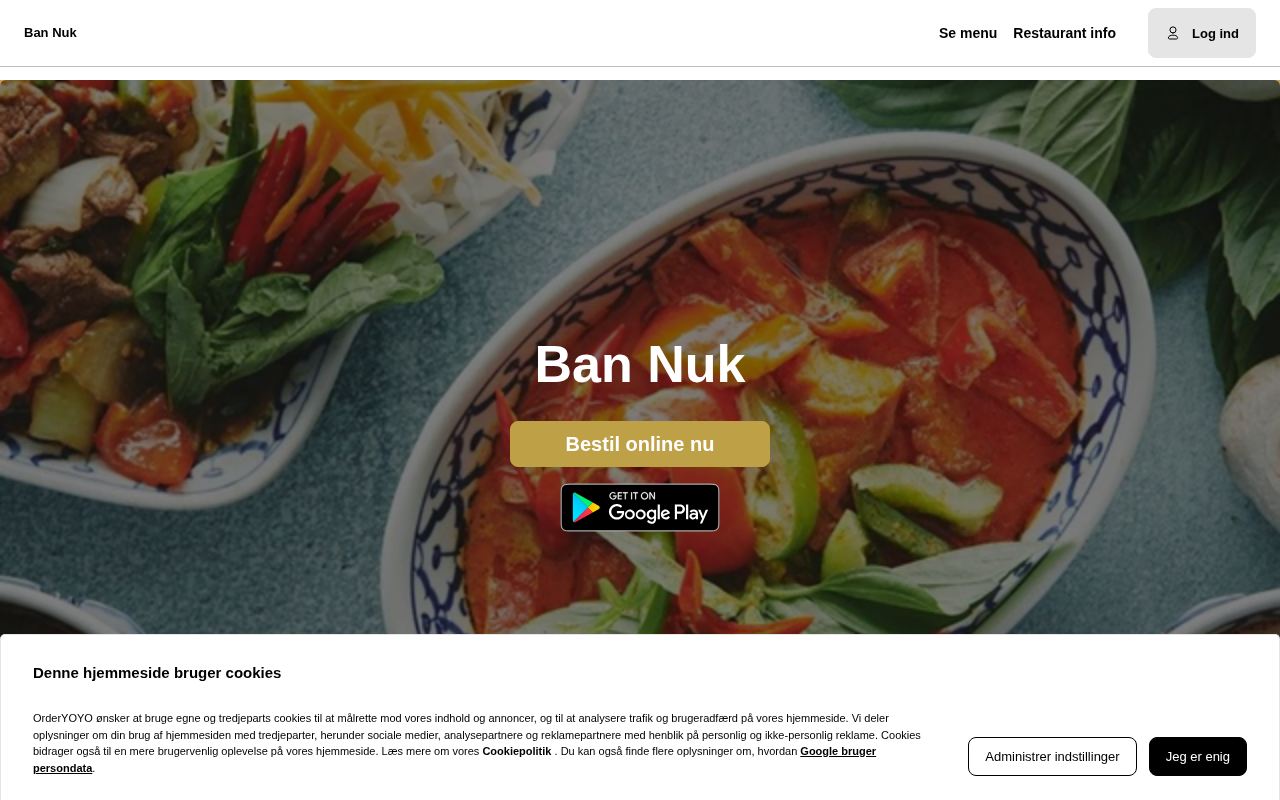Open Administrer indstillinger cookie settings
1280x800 pixels.
1052,756
